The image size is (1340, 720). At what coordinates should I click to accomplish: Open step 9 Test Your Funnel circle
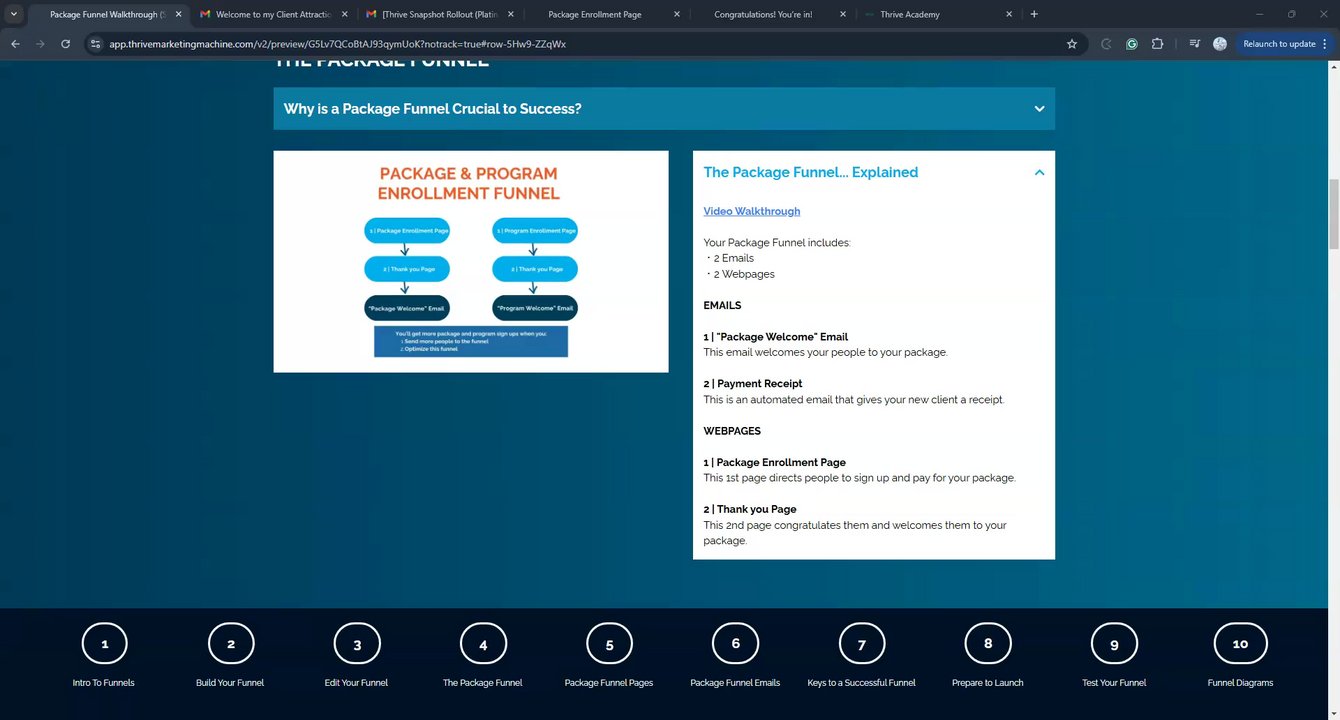point(1114,644)
